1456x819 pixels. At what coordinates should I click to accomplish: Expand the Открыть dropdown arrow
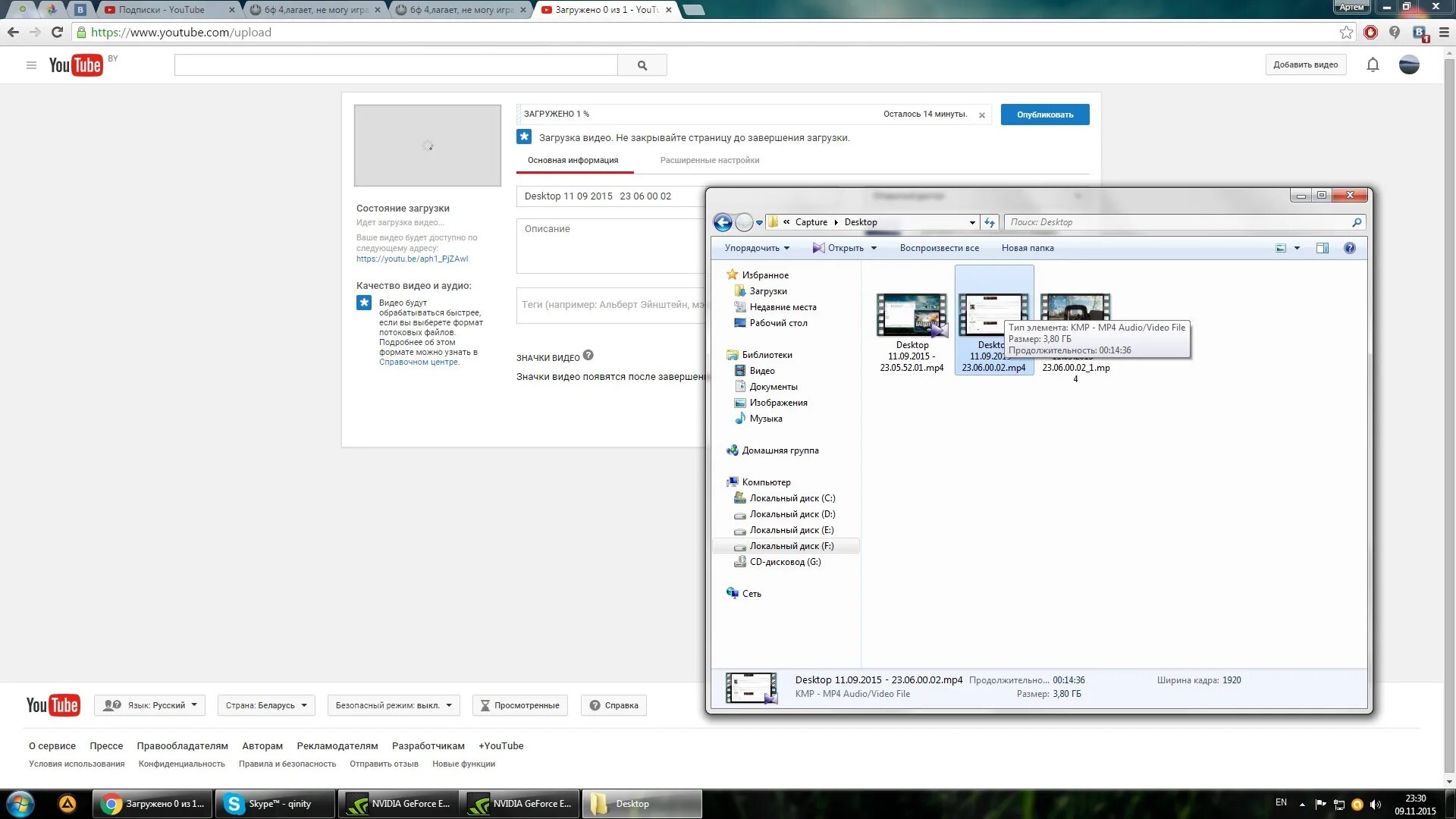tap(874, 248)
